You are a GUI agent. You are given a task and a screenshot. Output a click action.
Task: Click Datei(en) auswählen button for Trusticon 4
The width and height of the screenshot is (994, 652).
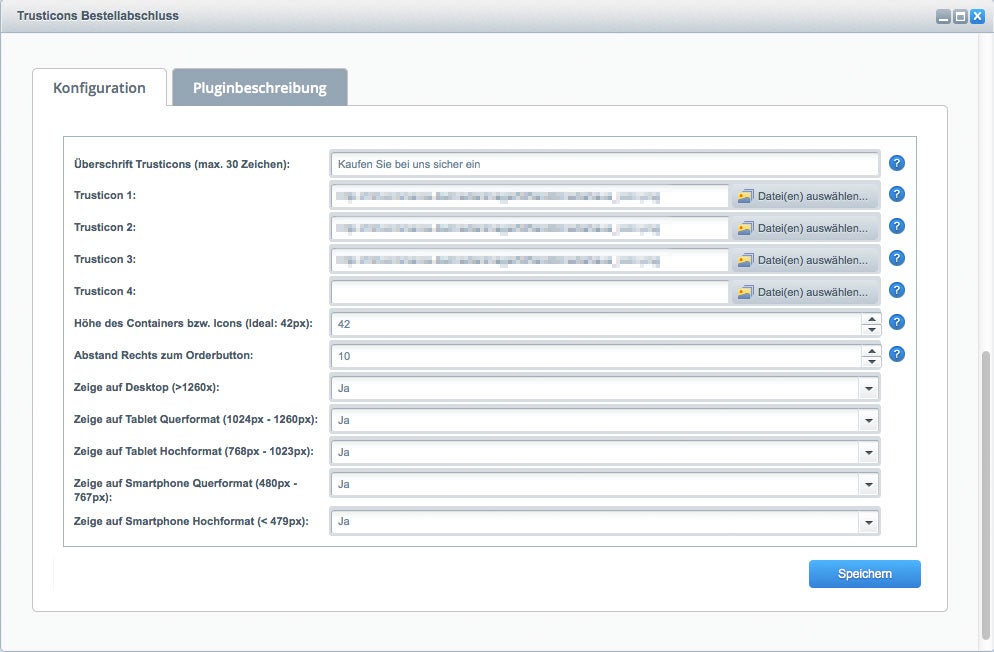[x=805, y=292]
